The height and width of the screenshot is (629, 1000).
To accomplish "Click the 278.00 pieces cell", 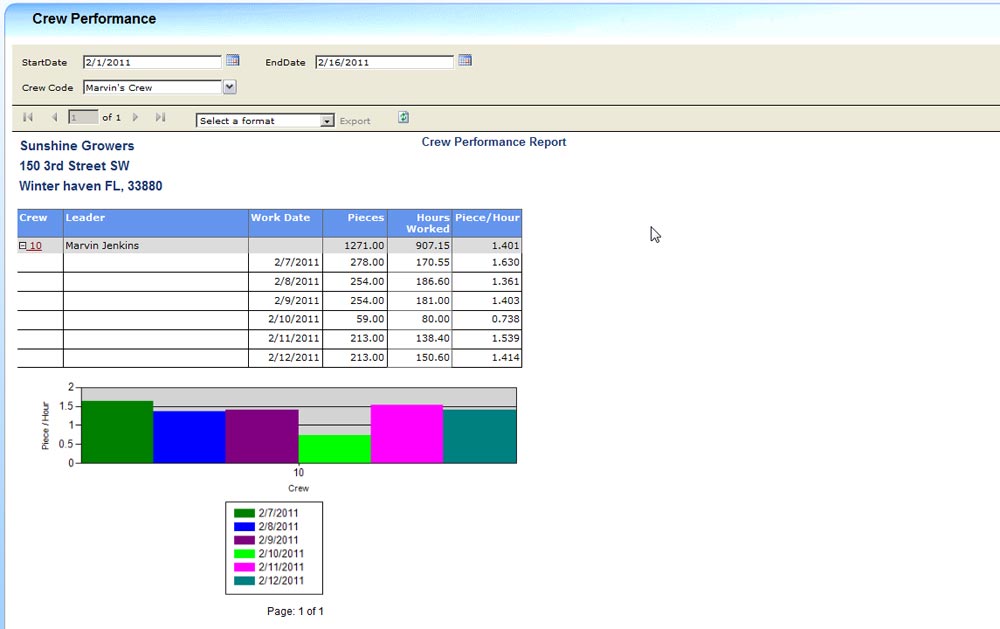I will point(355,262).
